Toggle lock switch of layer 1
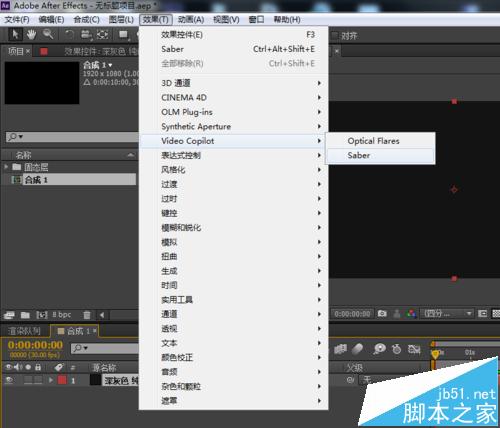 (x=38, y=380)
